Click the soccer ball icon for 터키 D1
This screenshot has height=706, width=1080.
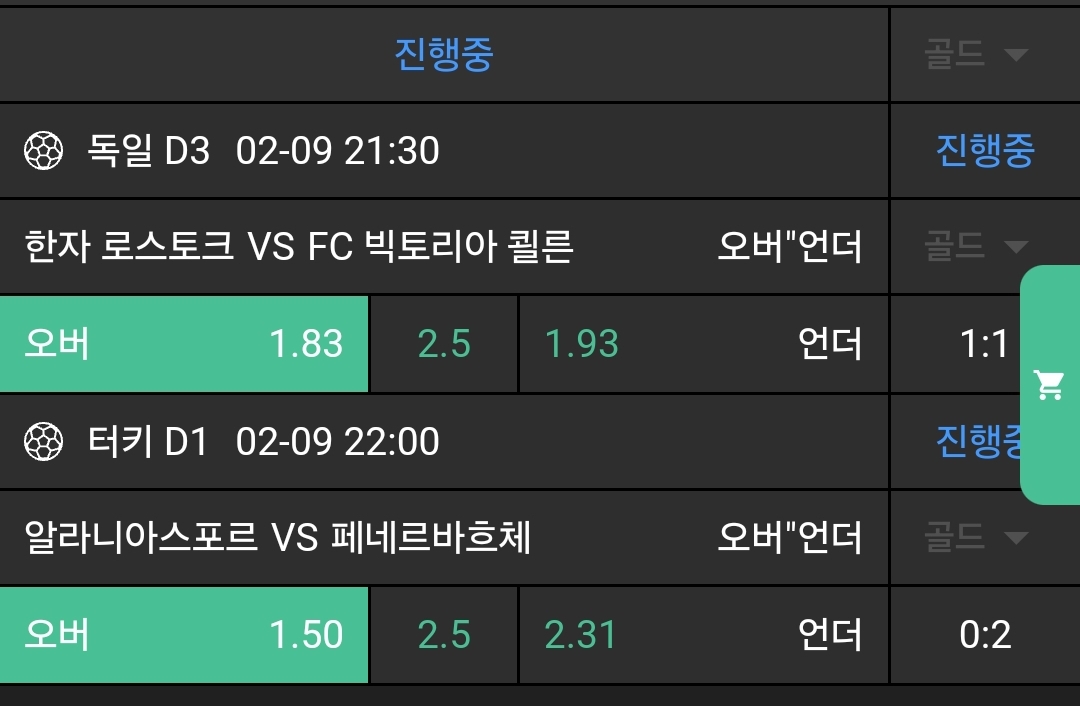(43, 441)
